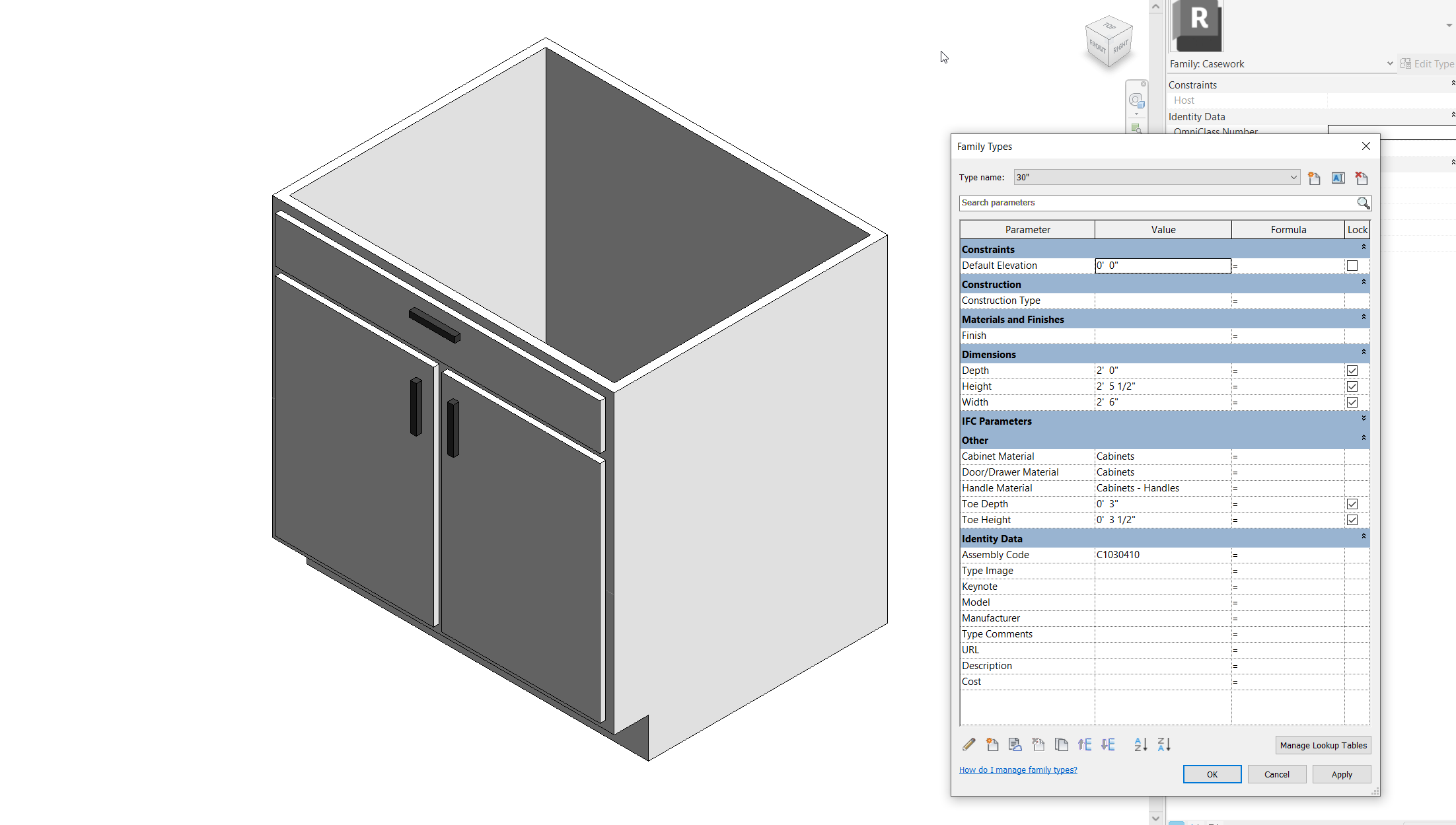Select the Edit Parameter pencil icon
Screen dimensions: 1456x825
[968, 744]
